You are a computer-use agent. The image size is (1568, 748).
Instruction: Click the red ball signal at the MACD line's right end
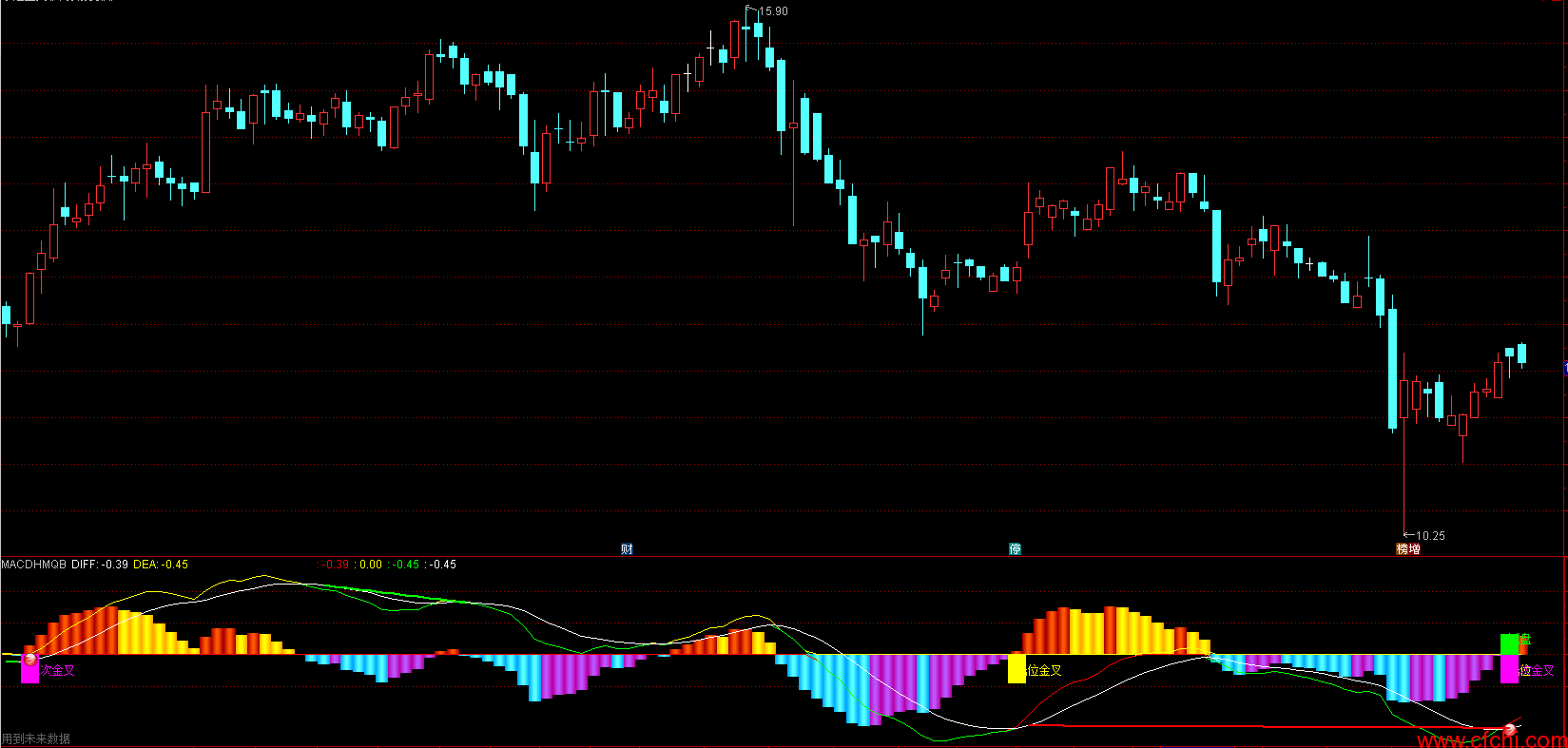[x=1509, y=730]
